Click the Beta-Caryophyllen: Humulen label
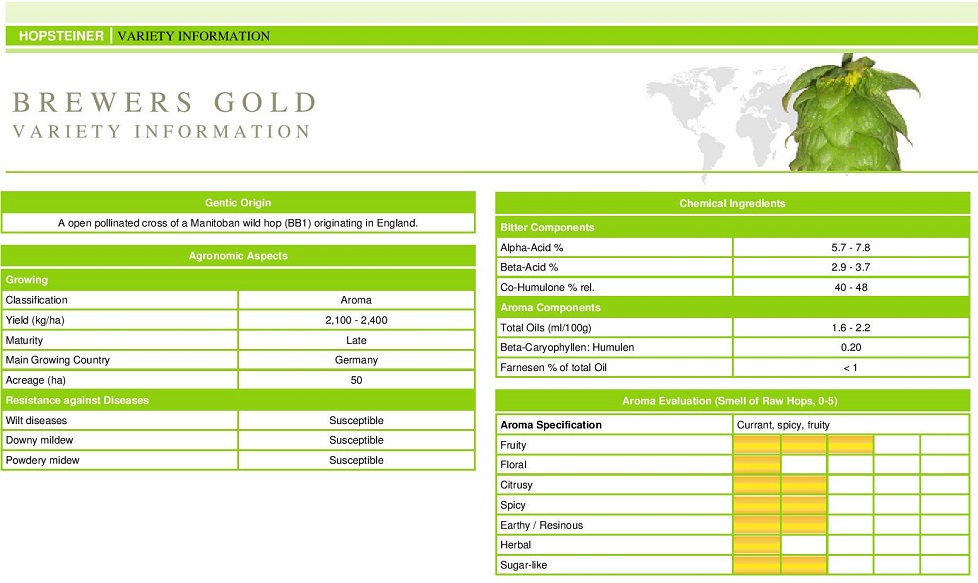 567,347
